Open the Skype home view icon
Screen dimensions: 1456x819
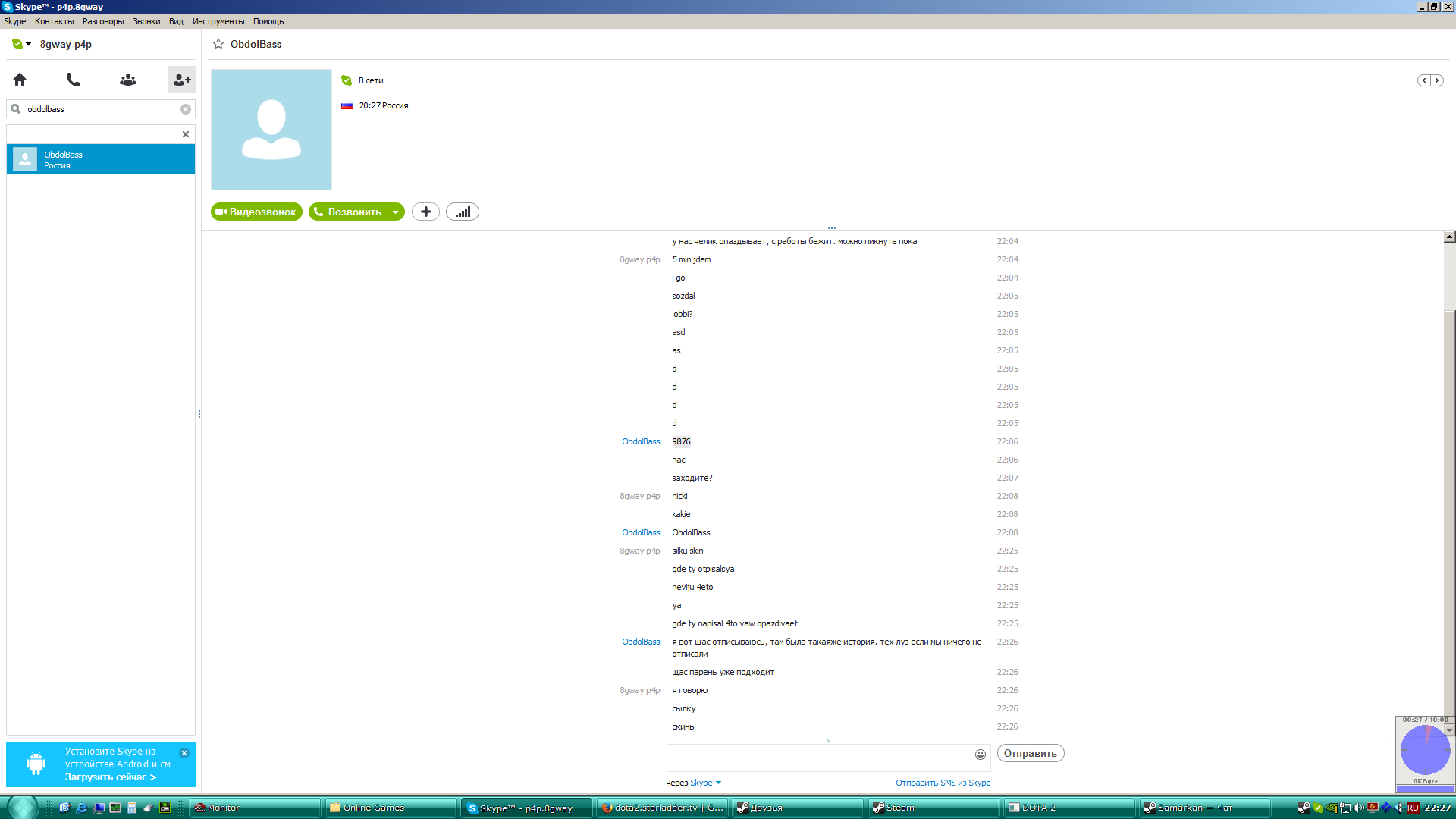tap(20, 80)
